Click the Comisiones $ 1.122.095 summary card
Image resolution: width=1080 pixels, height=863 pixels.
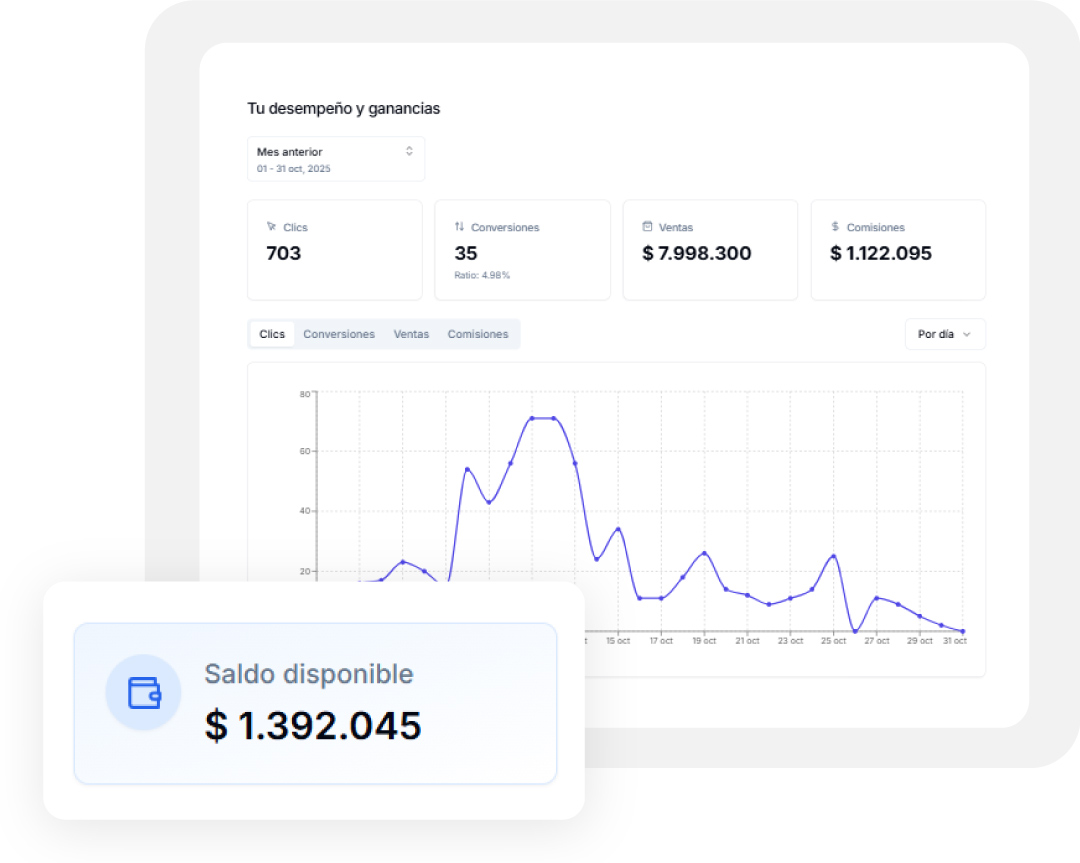[x=898, y=250]
